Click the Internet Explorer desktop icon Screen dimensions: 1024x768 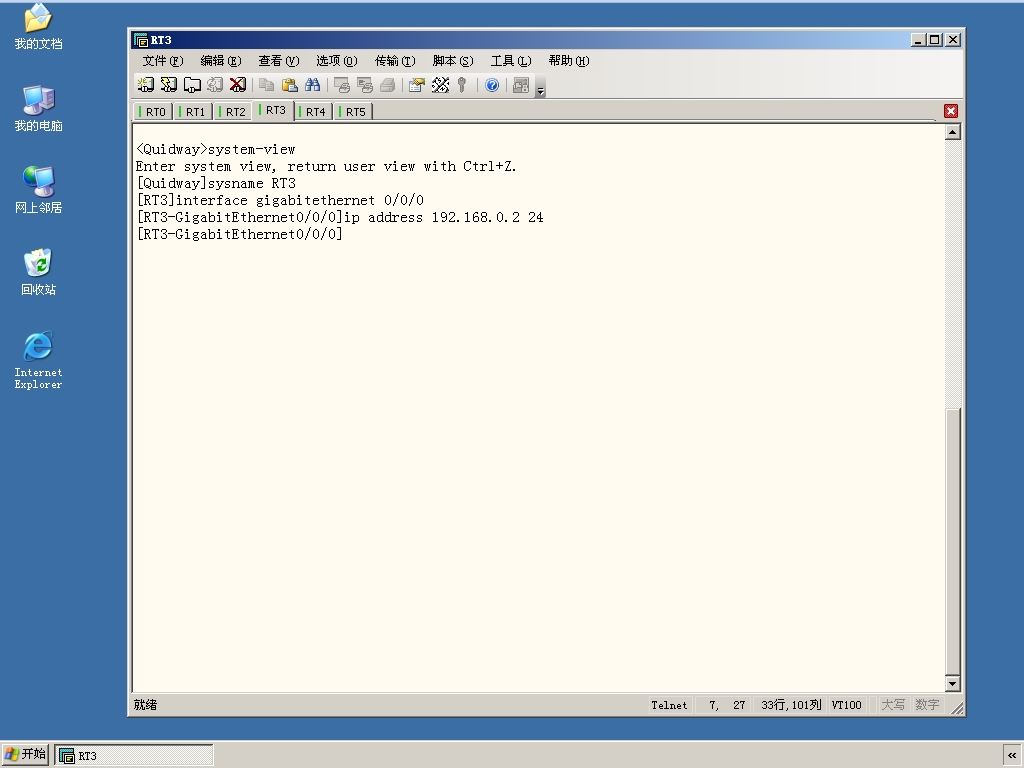(39, 360)
